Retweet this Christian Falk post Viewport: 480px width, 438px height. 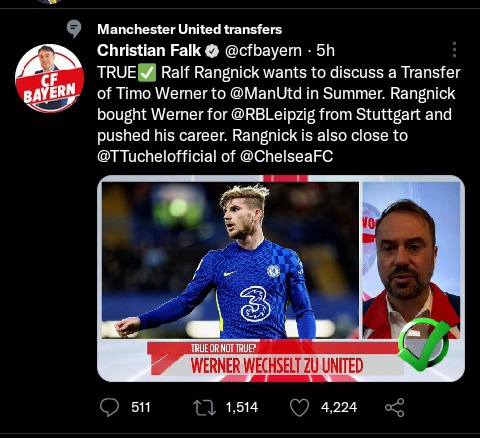pyautogui.click(x=204, y=408)
